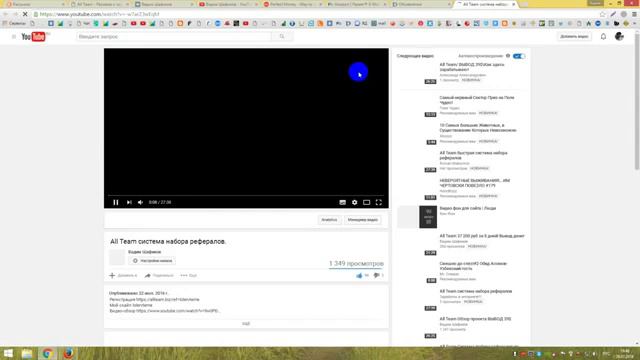Click the video progress bar
Screen dimensions: 640x360
pos(246,196)
